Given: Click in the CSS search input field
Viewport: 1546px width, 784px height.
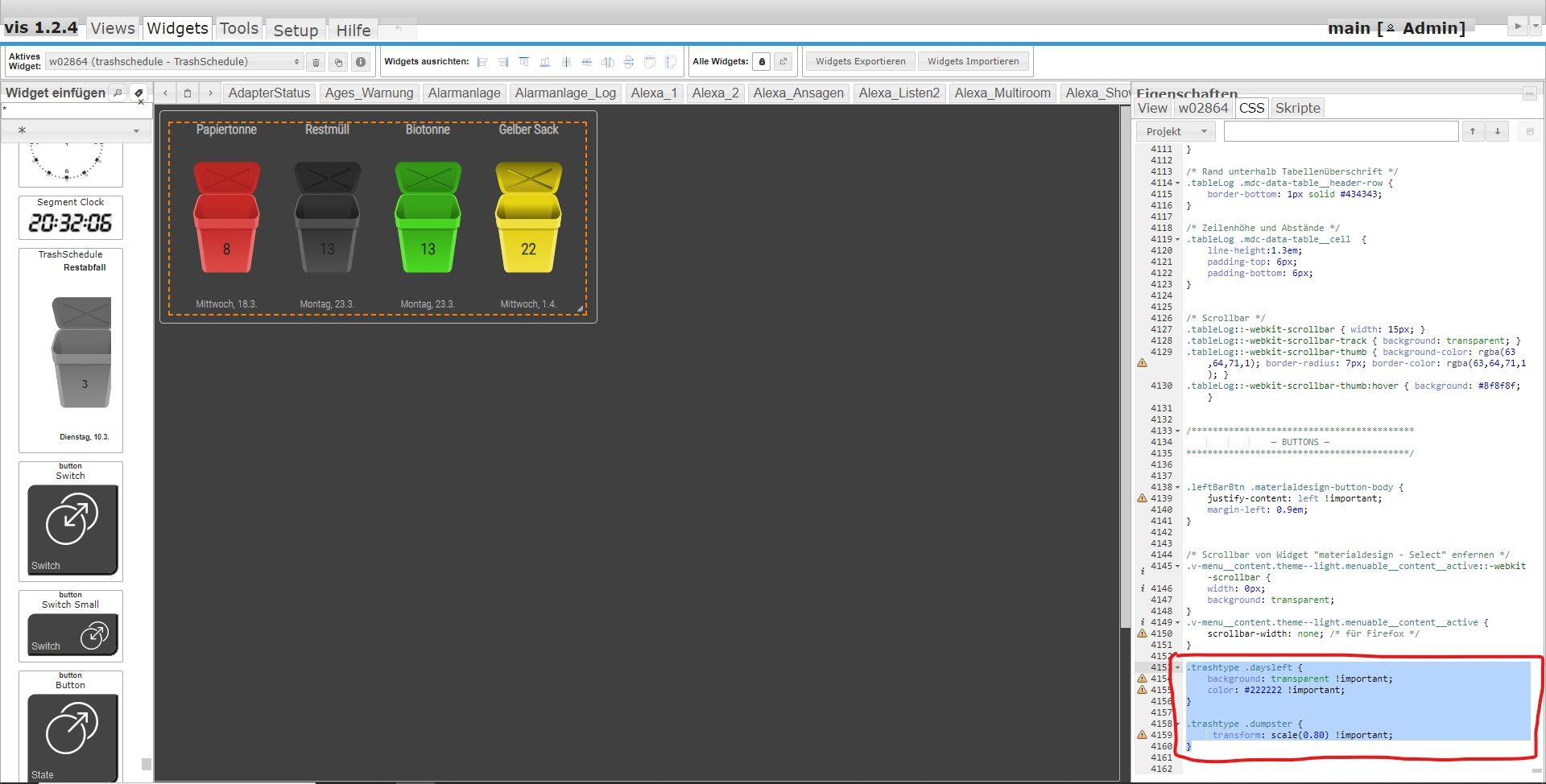Looking at the screenshot, I should point(1341,131).
